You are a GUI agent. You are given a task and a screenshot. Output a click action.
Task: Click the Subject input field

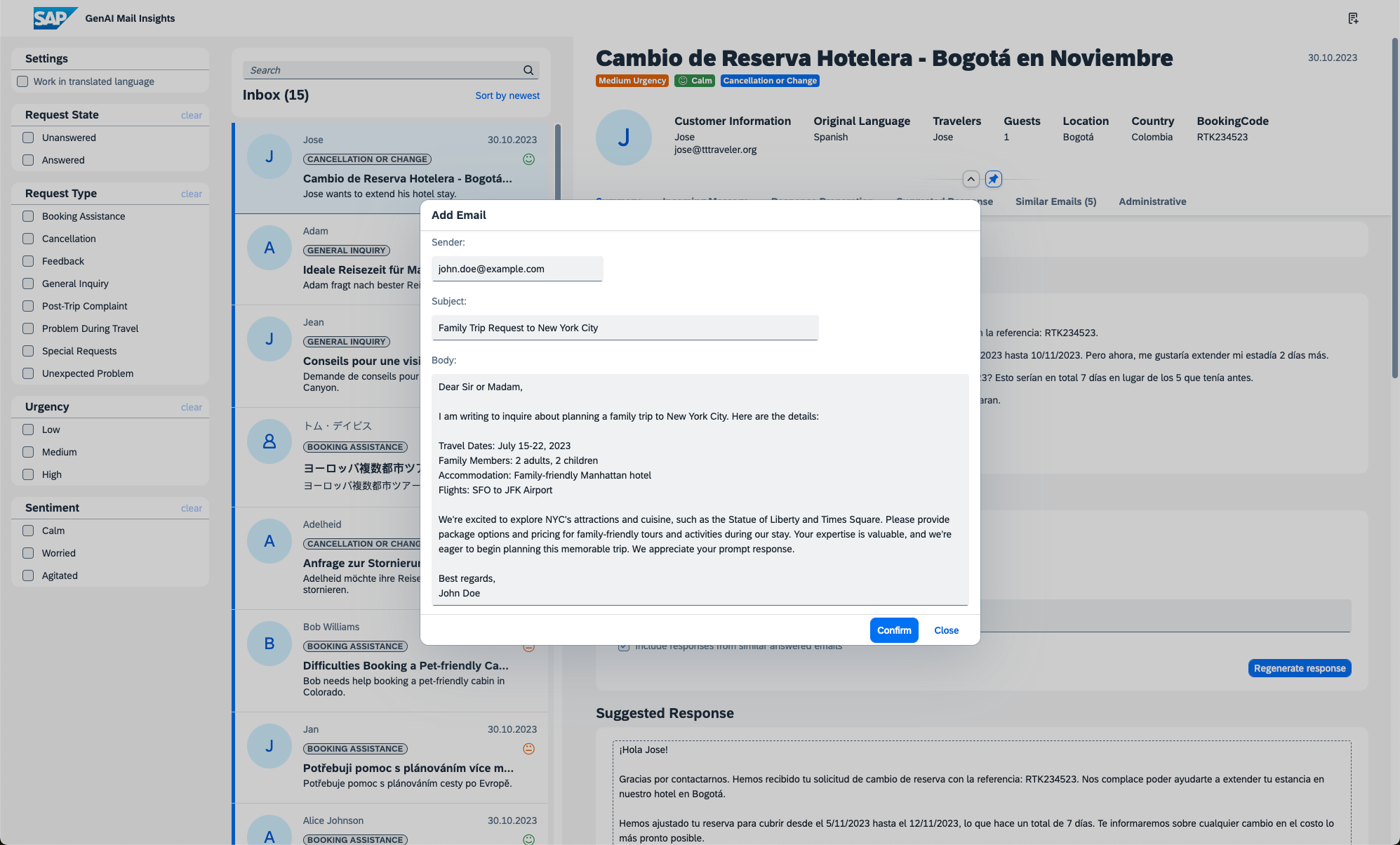coord(625,328)
